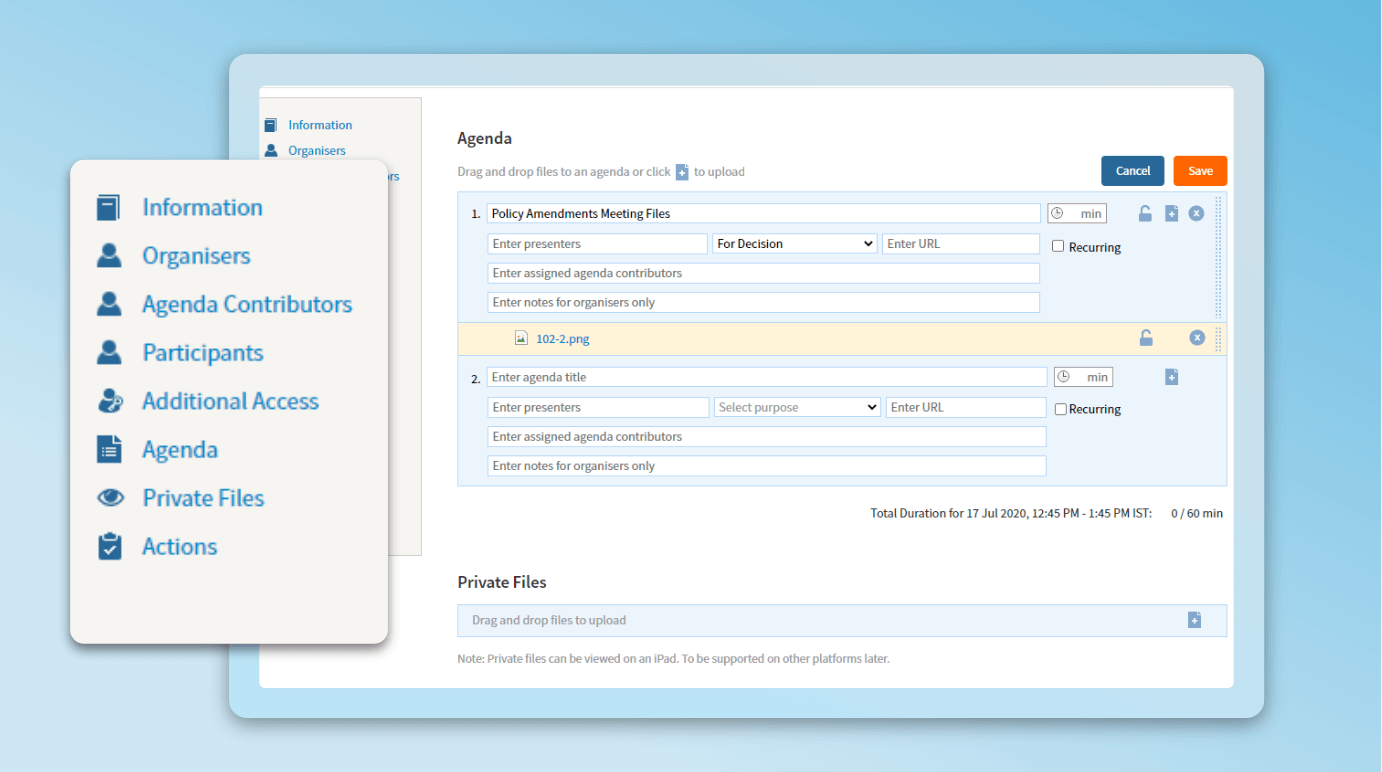
Task: Go to Private Files in enlarged menu
Action: pyautogui.click(x=203, y=498)
